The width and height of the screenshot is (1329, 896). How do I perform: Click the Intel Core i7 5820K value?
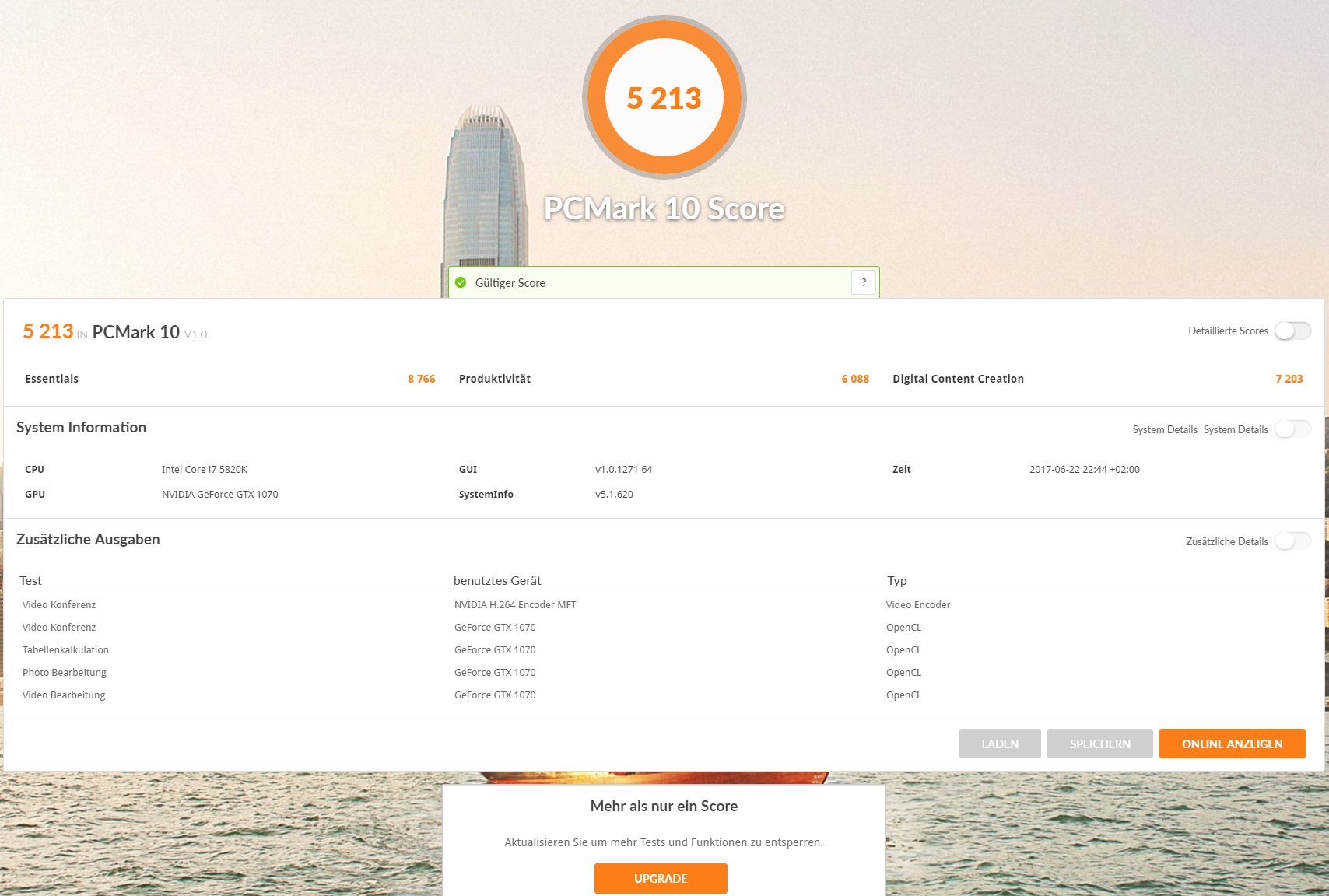(x=205, y=470)
